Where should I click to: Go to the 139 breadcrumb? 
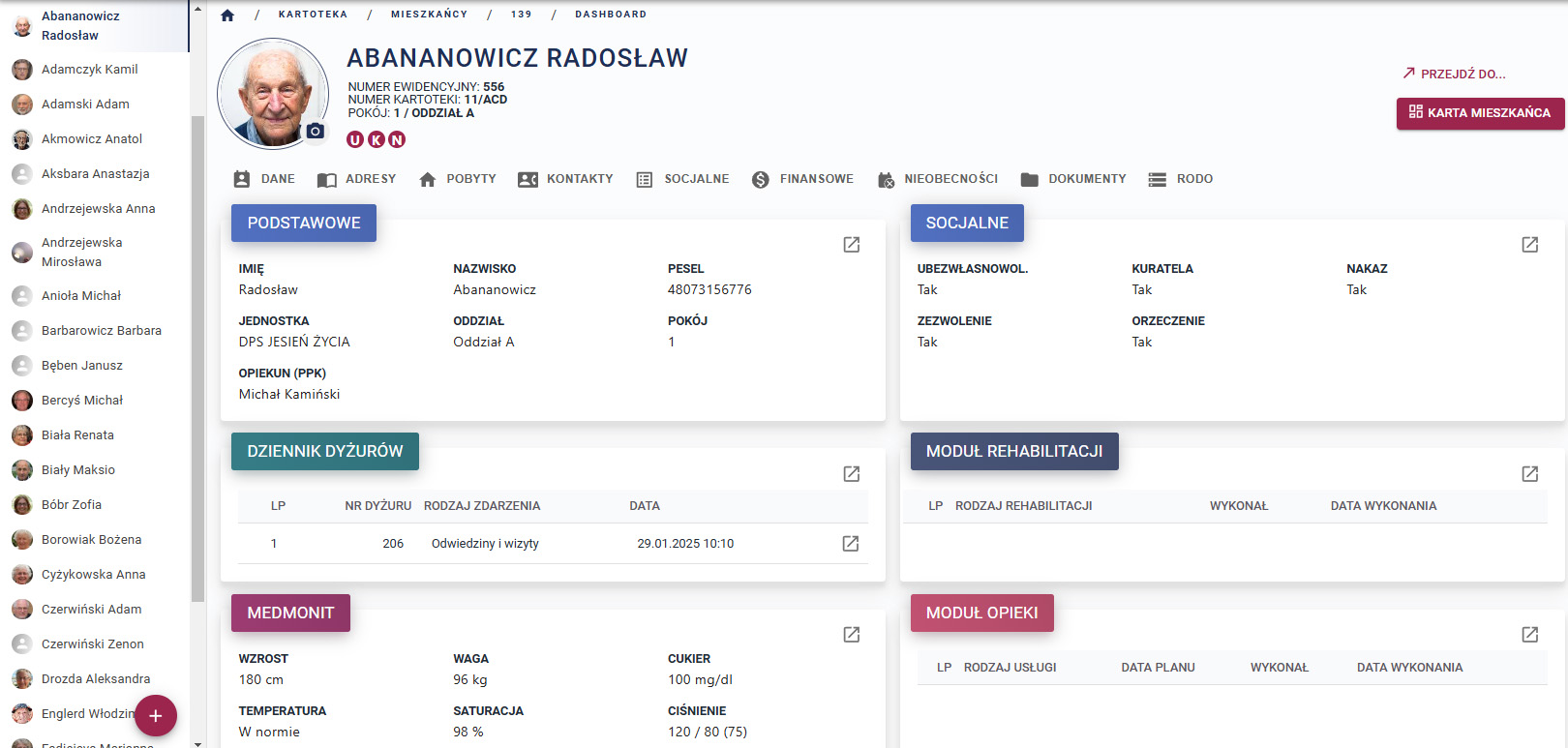click(522, 15)
